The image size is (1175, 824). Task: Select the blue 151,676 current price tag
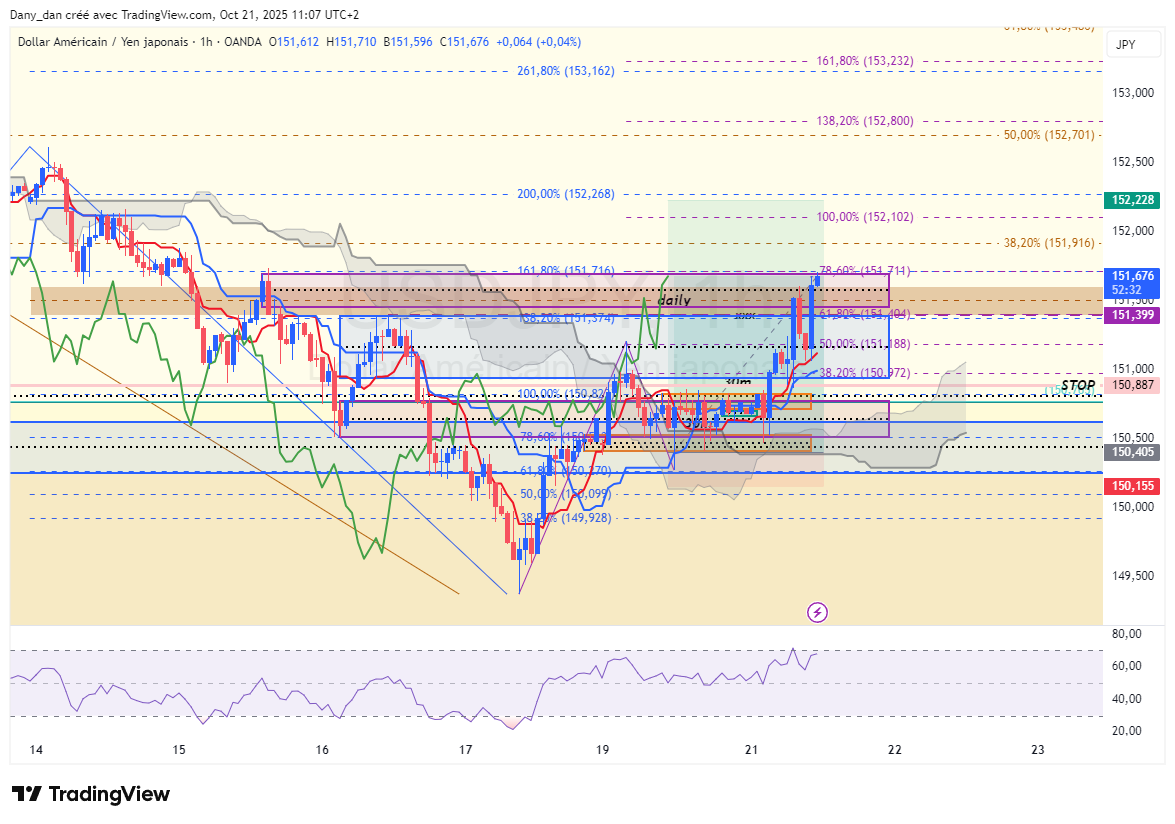coord(1132,283)
